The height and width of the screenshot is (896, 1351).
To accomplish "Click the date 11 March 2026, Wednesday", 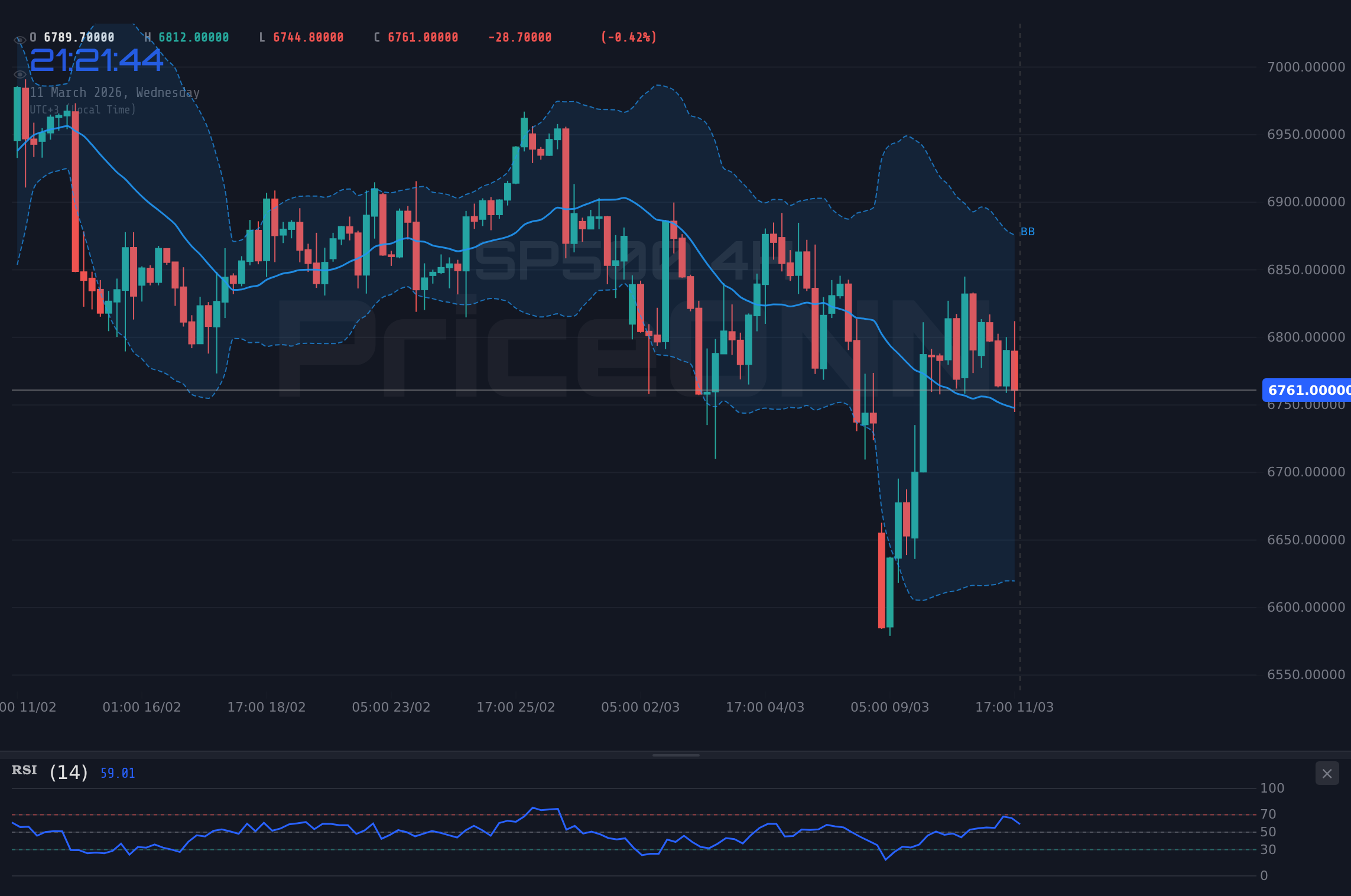I will [115, 93].
